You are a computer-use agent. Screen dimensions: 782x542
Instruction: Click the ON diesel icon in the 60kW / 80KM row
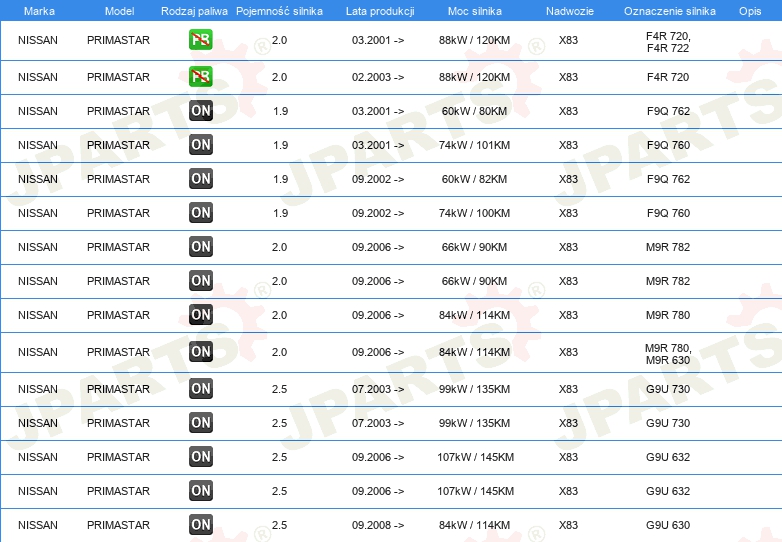pyautogui.click(x=200, y=111)
